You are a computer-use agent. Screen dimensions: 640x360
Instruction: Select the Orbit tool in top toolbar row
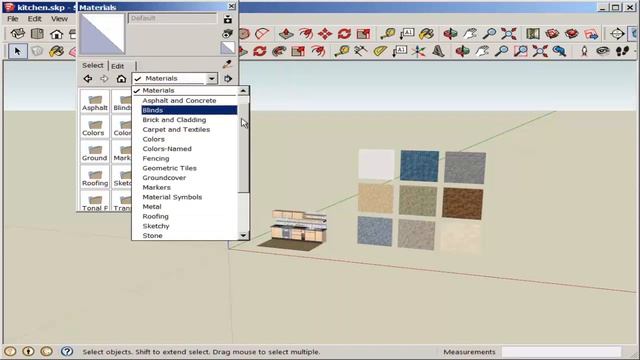450,33
